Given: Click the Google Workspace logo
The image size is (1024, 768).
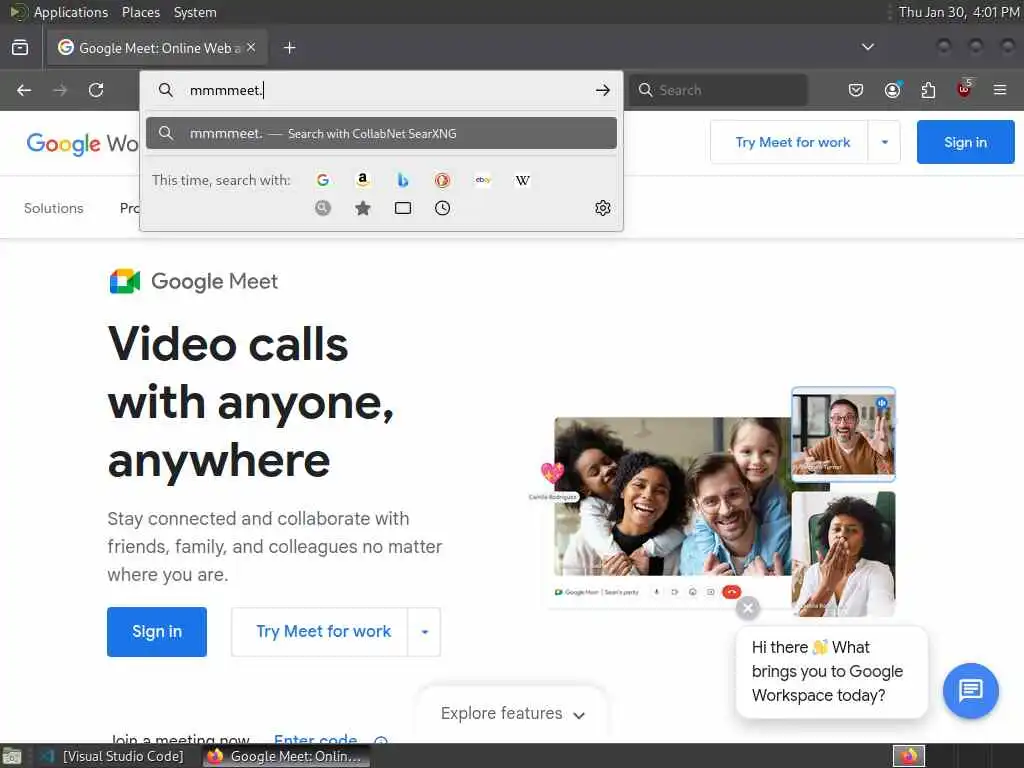Looking at the screenshot, I should pos(82,143).
